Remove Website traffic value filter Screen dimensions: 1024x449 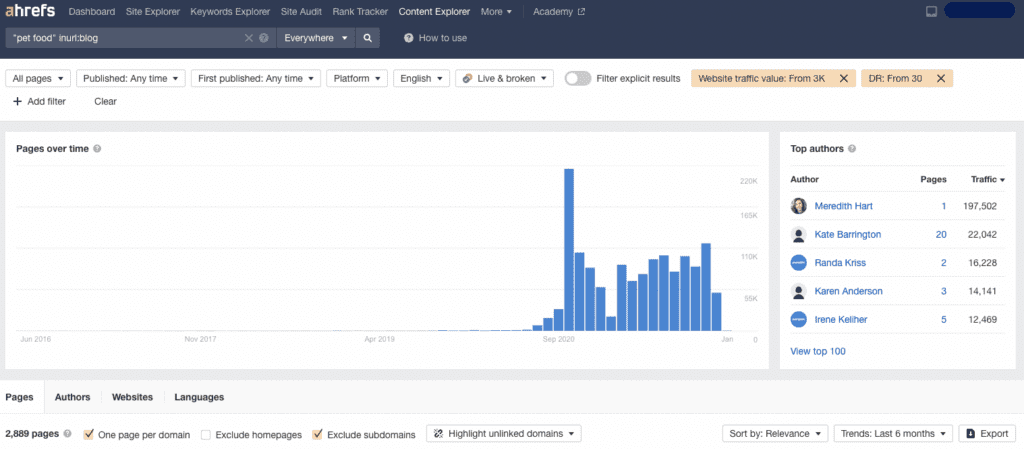[844, 78]
